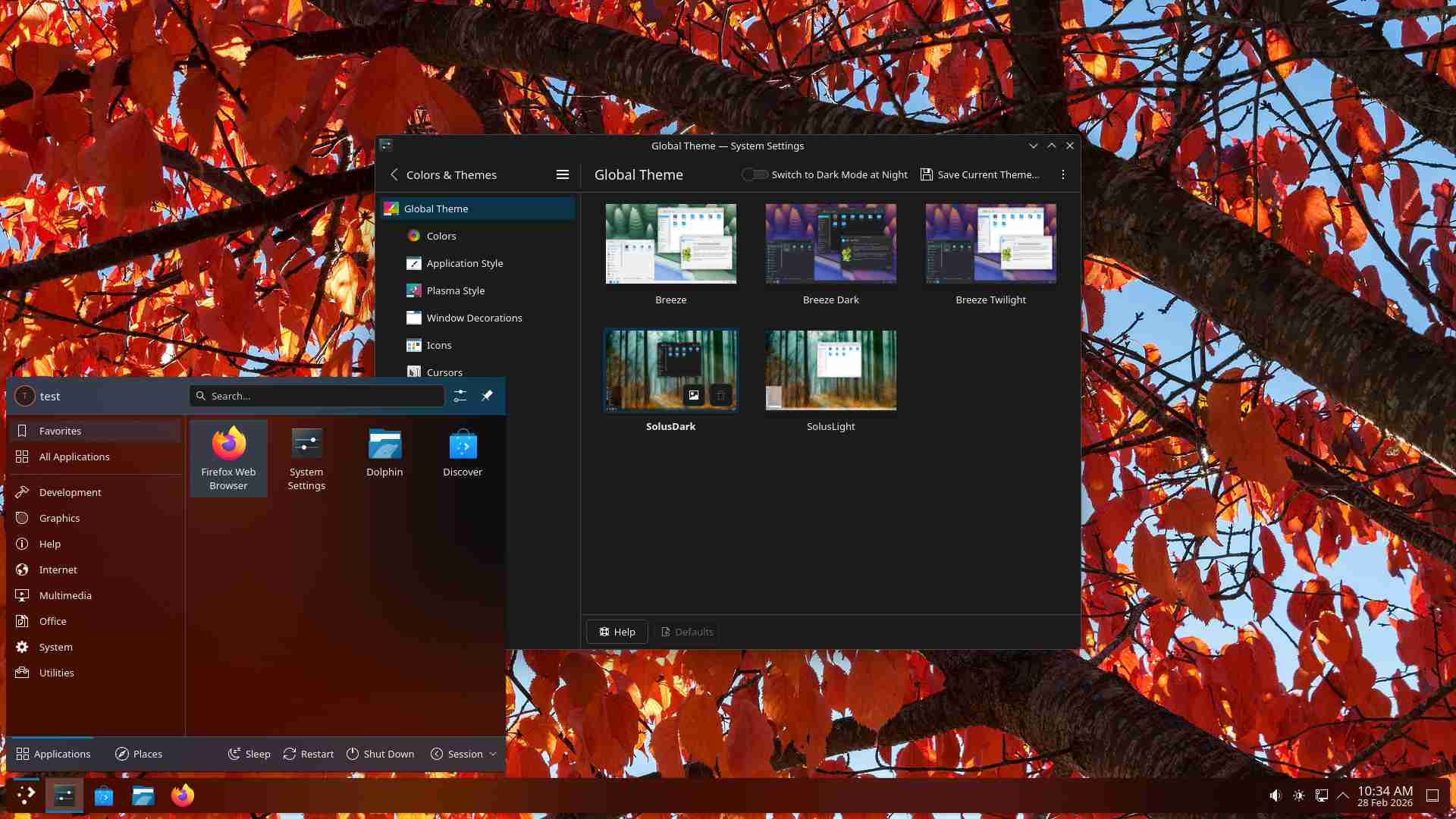Open the three-dot overflow menu
This screenshot has height=819, width=1456.
click(x=1062, y=174)
